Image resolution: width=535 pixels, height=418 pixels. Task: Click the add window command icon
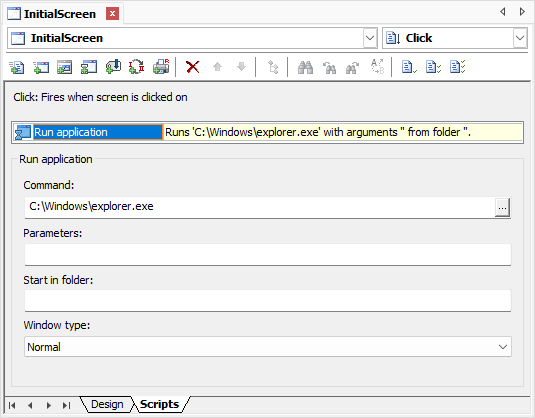tap(41, 67)
